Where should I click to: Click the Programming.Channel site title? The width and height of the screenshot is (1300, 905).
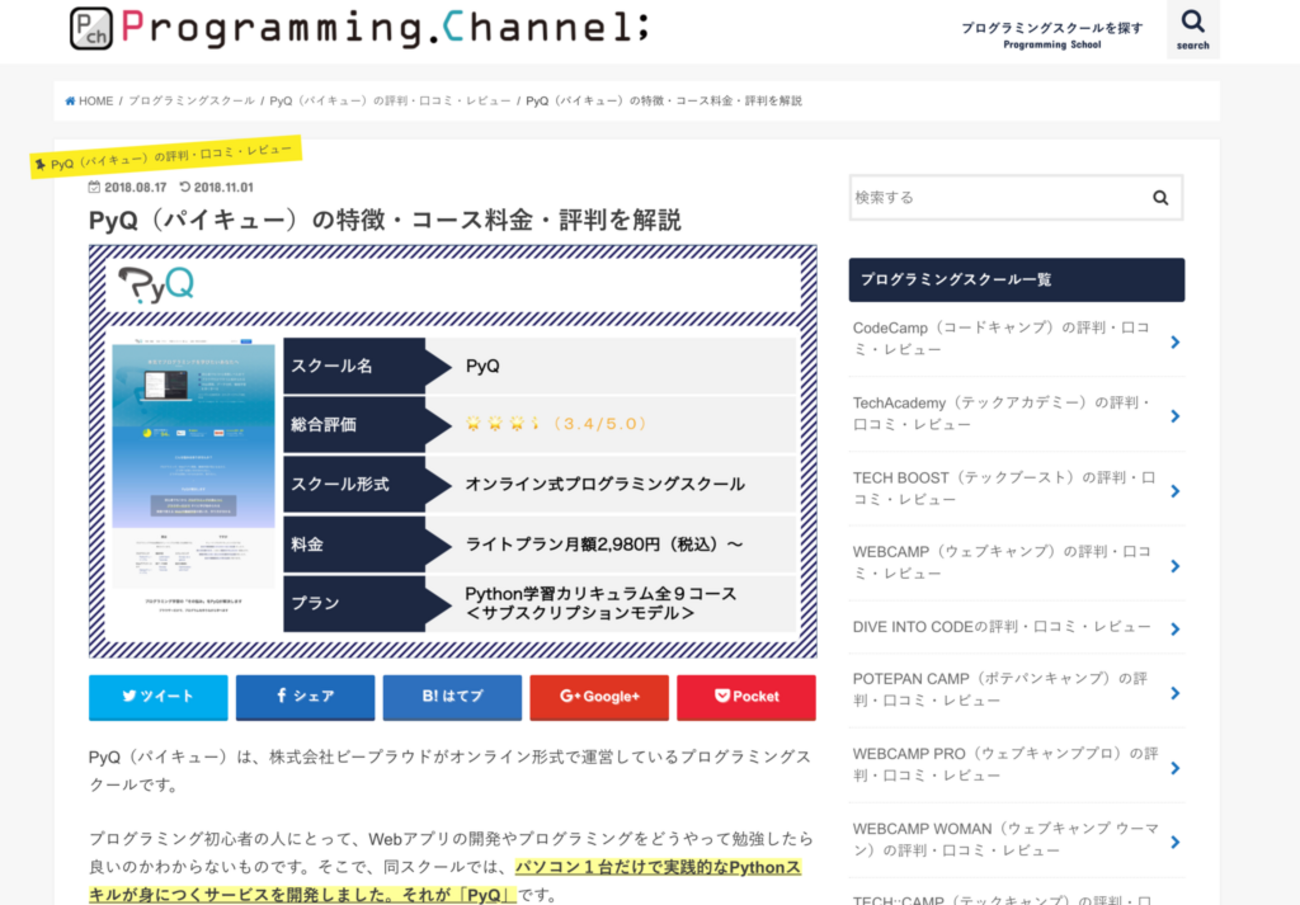tap(385, 27)
